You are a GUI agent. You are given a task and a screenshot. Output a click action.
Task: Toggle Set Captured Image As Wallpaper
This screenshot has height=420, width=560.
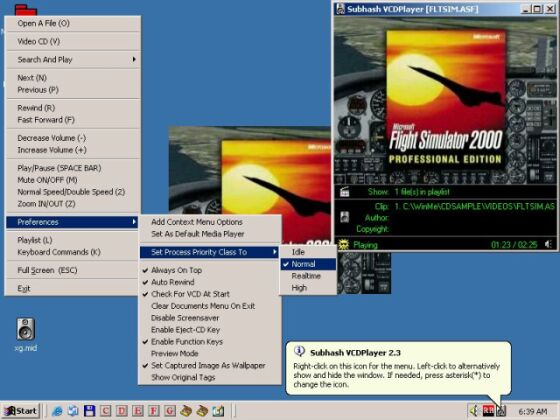tap(210, 365)
